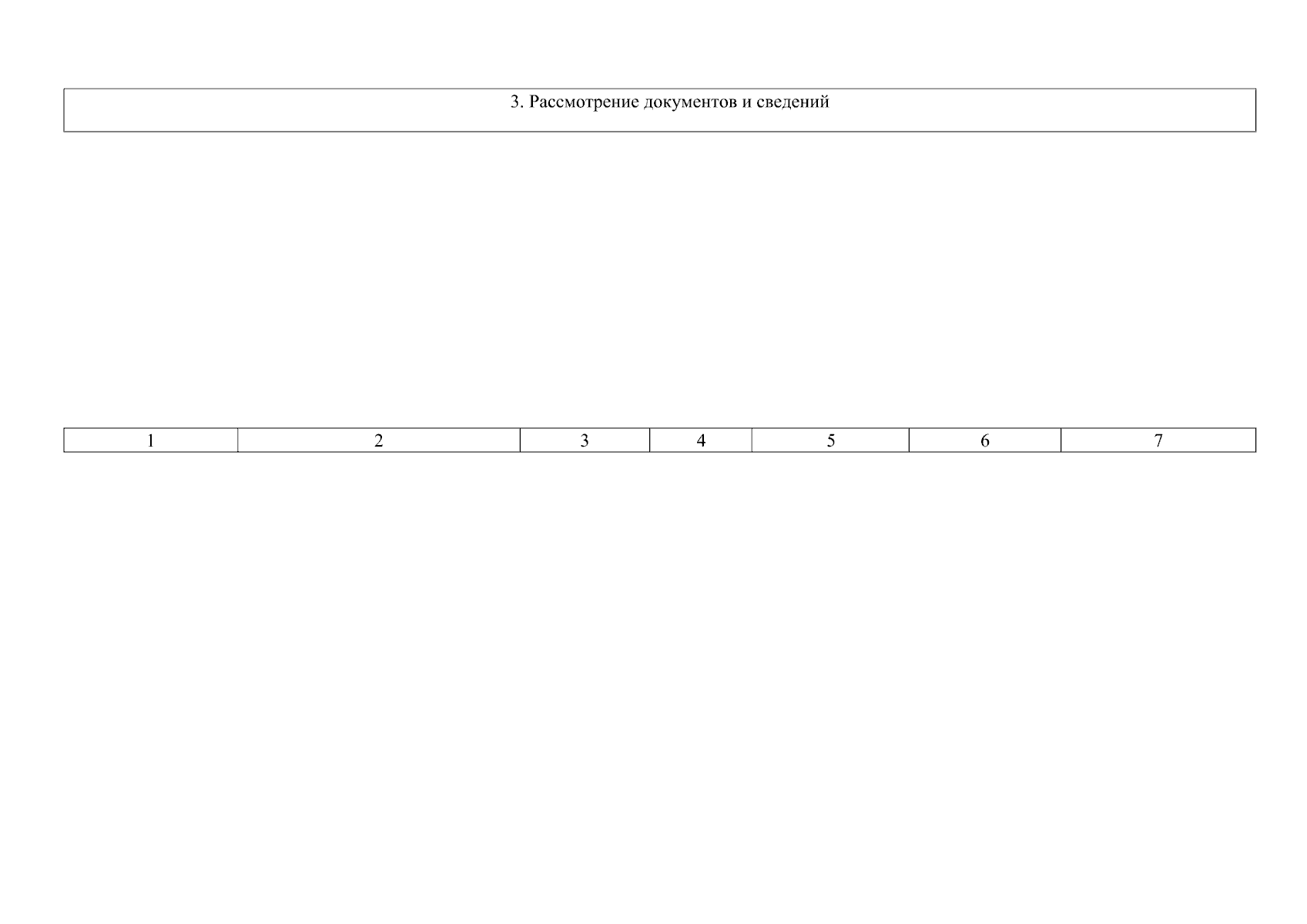Select the column cell numbered 7

(1158, 440)
